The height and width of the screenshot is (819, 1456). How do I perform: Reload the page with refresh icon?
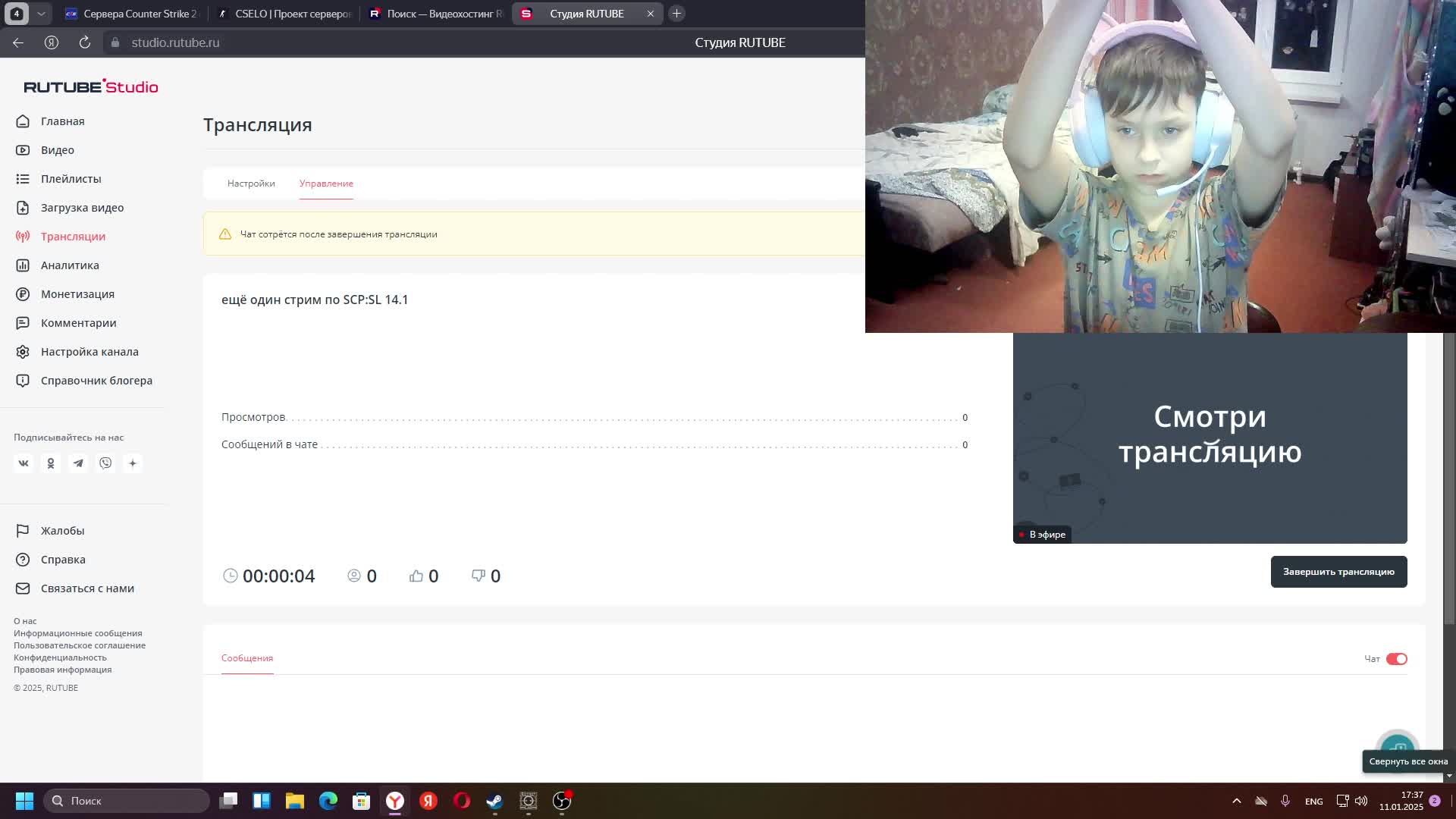85,42
